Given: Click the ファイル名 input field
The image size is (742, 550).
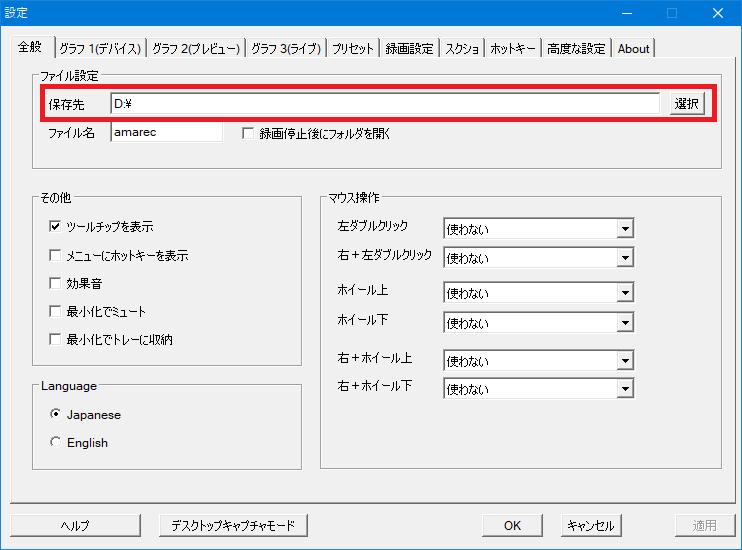Looking at the screenshot, I should click(x=166, y=132).
